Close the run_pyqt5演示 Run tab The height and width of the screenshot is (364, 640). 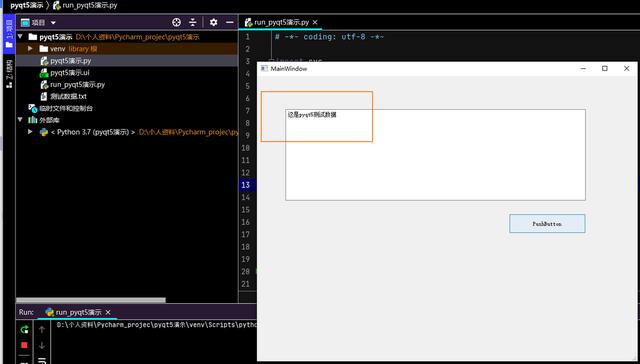[x=108, y=312]
